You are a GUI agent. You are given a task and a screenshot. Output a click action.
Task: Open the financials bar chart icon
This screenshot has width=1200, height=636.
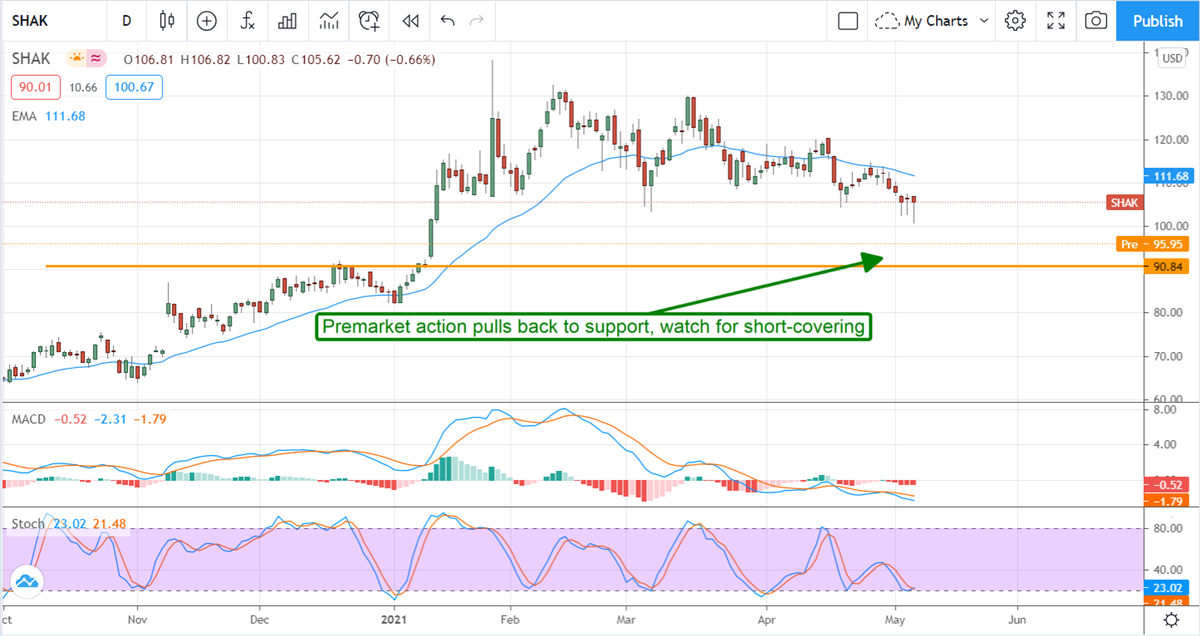(287, 20)
